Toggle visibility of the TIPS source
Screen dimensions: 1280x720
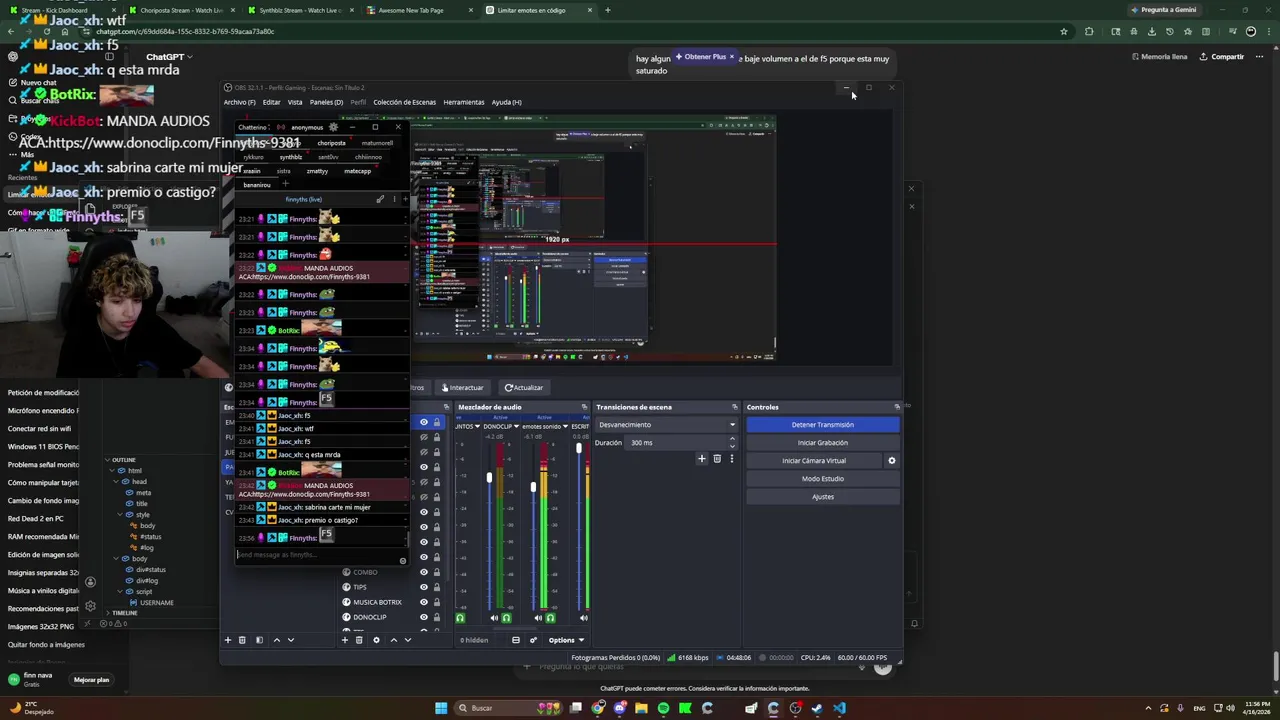point(424,587)
